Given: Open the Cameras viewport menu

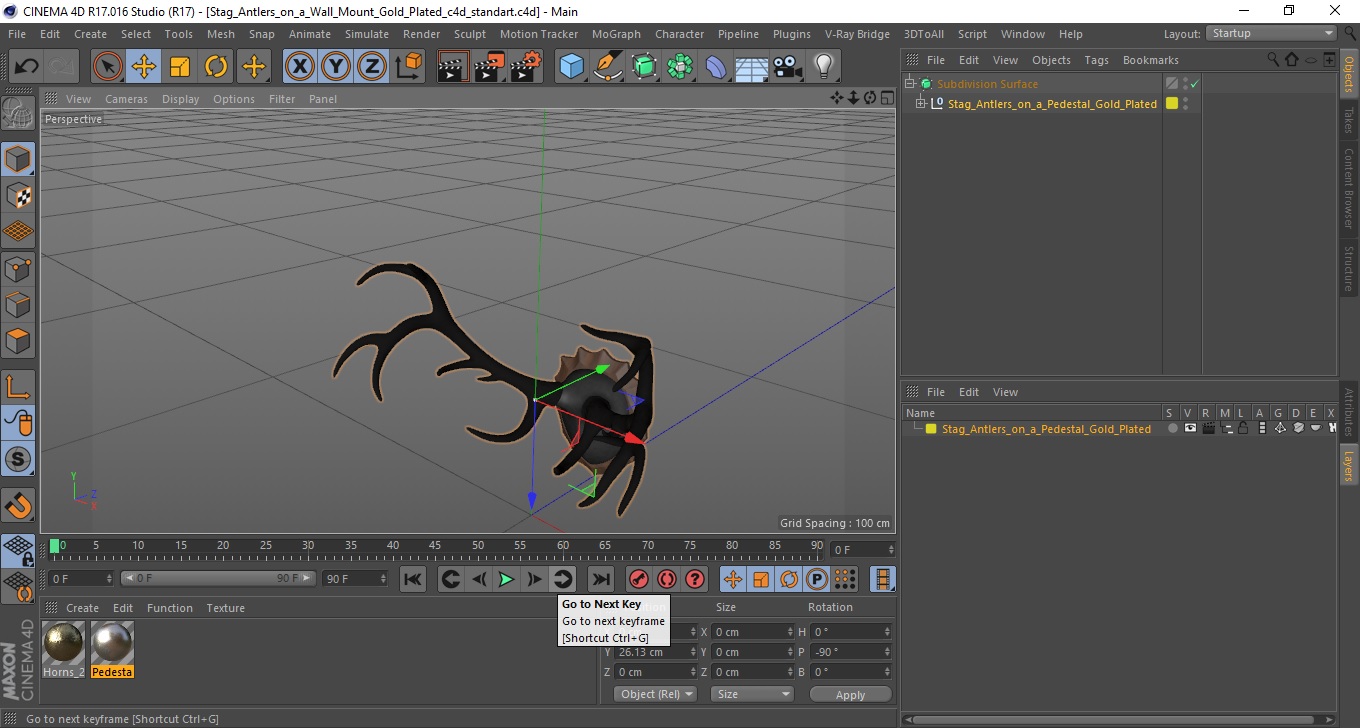Looking at the screenshot, I should click(127, 99).
